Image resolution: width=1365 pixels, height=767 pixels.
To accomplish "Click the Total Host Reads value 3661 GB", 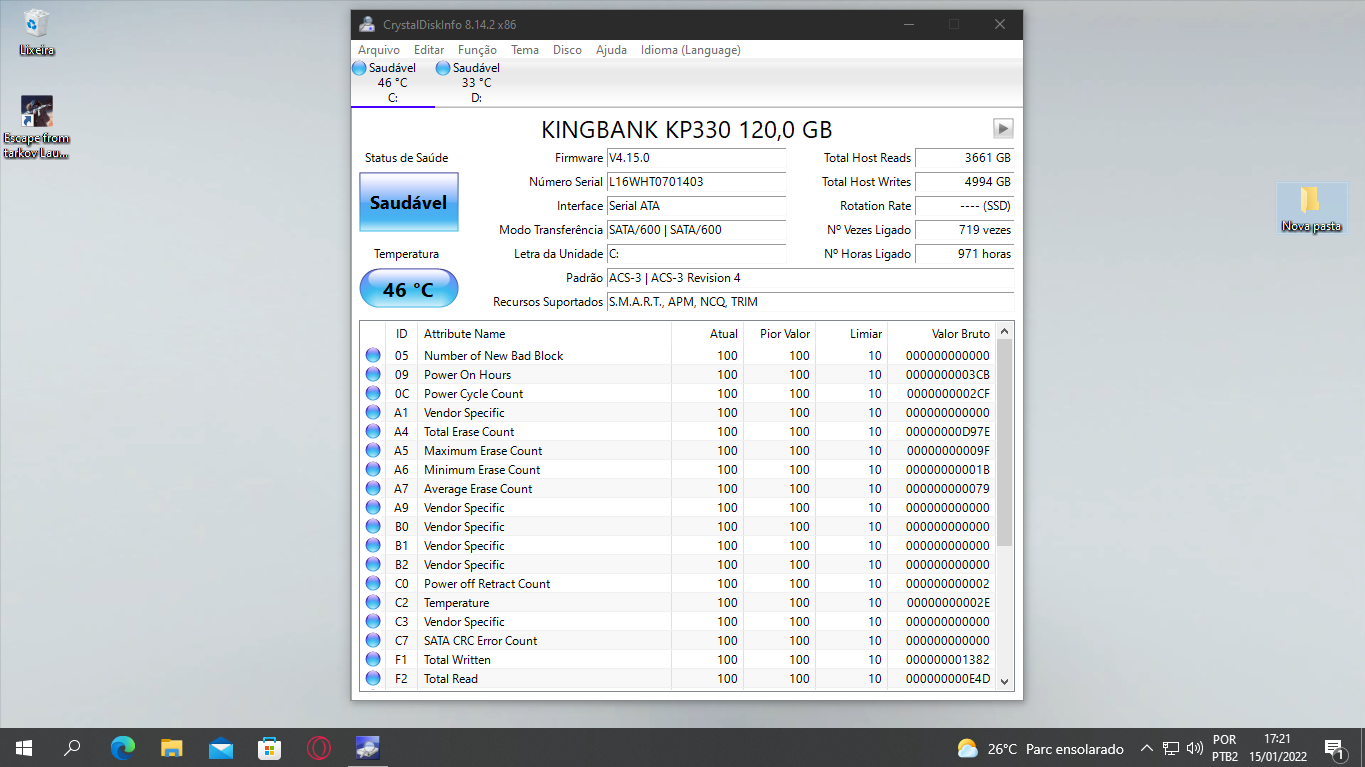I will click(x=965, y=158).
